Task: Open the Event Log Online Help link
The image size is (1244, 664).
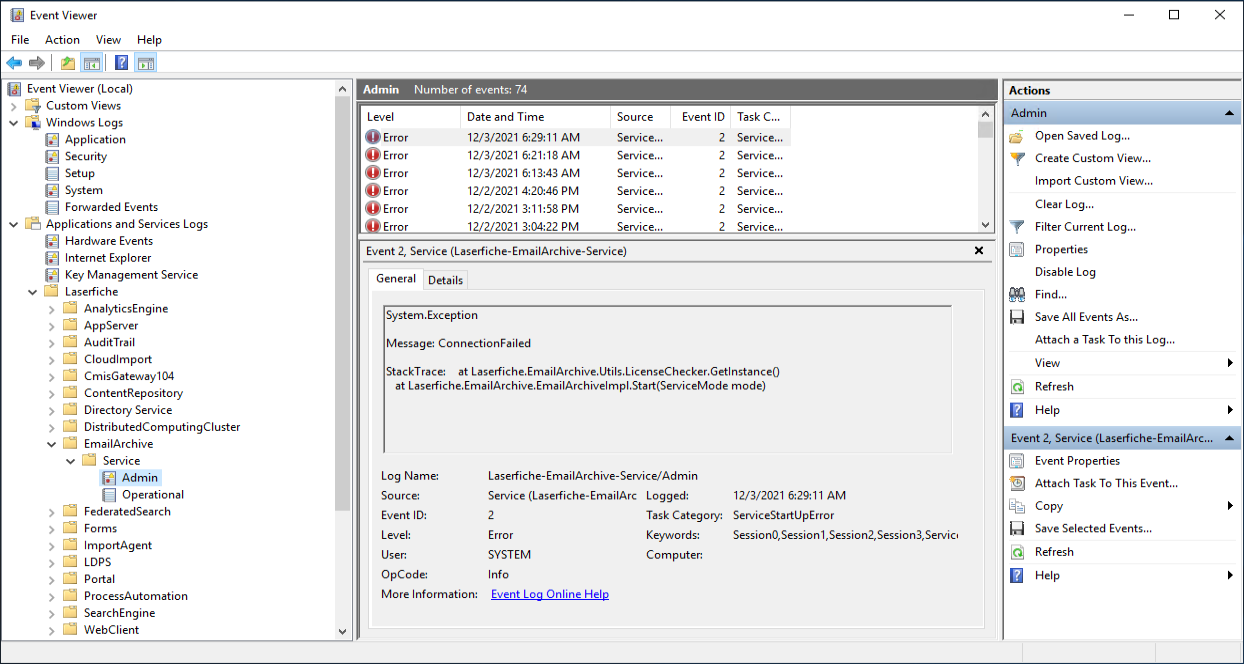Action: click(x=550, y=594)
